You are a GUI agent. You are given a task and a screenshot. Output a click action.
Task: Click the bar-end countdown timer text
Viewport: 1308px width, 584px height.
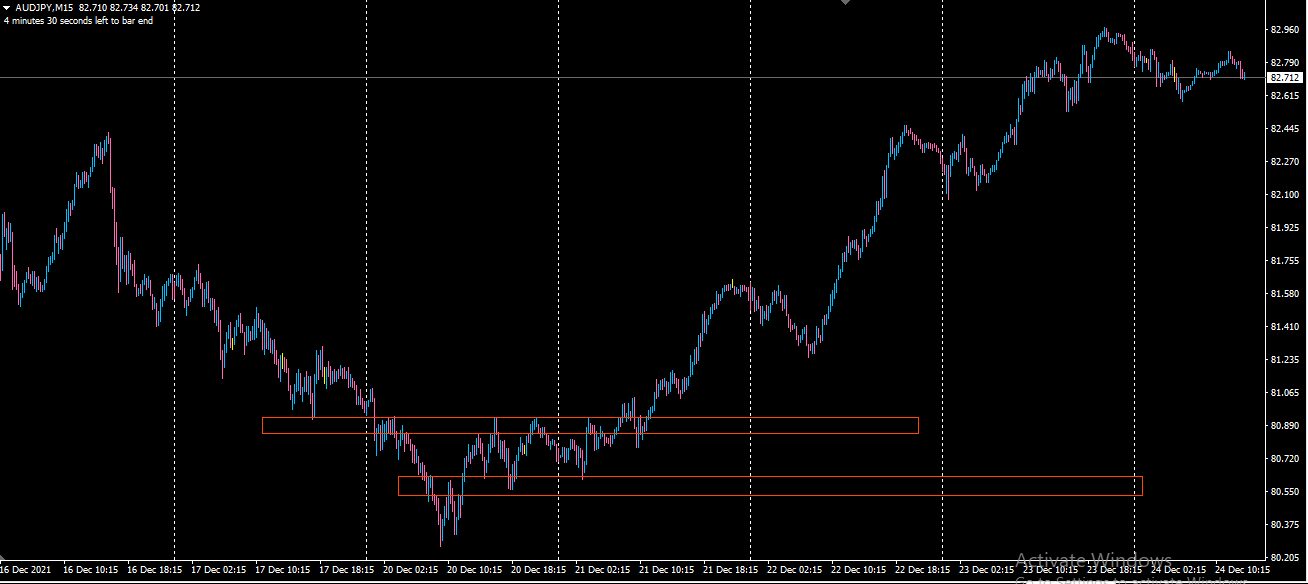tap(78, 20)
